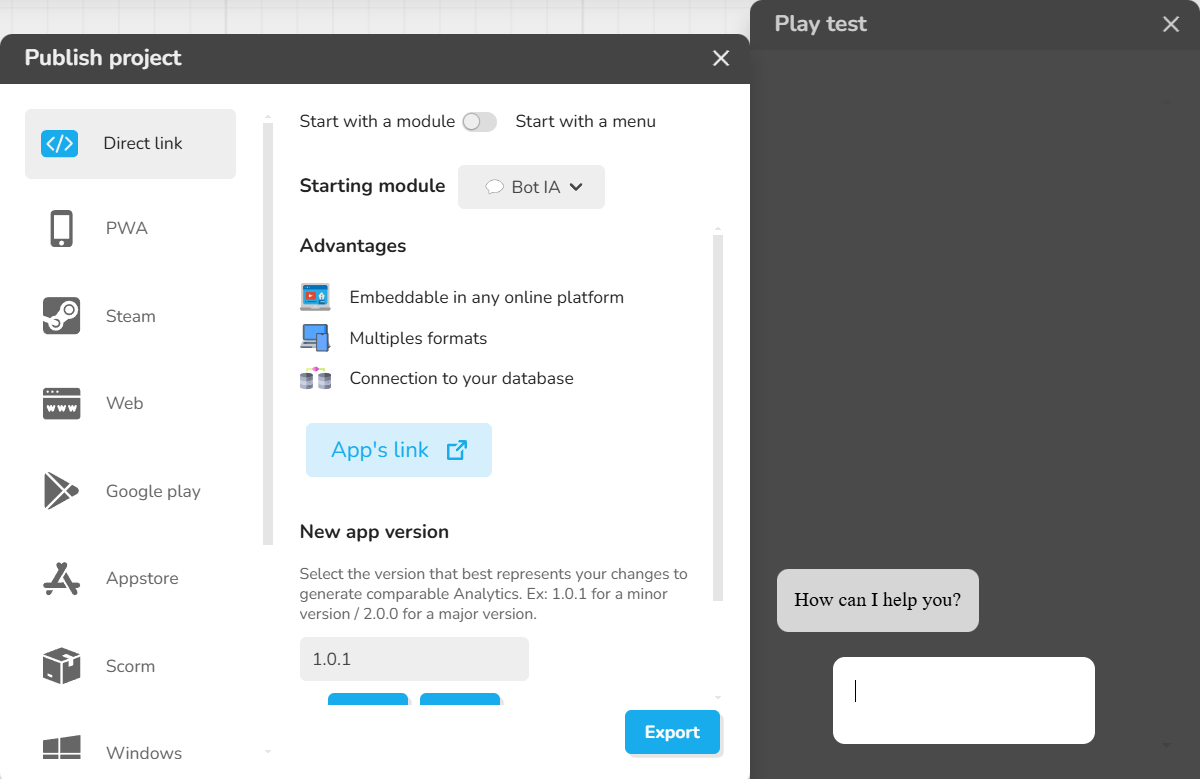Viewport: 1200px width, 779px height.
Task: Select Scorm label in sidebar
Action: 130,666
